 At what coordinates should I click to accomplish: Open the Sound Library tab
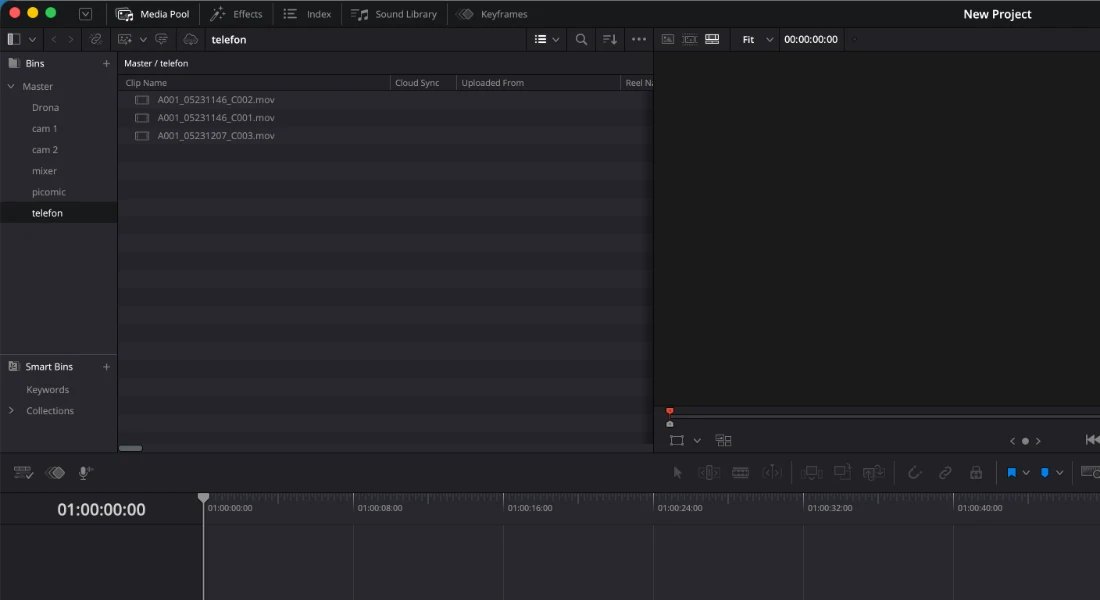(x=394, y=14)
